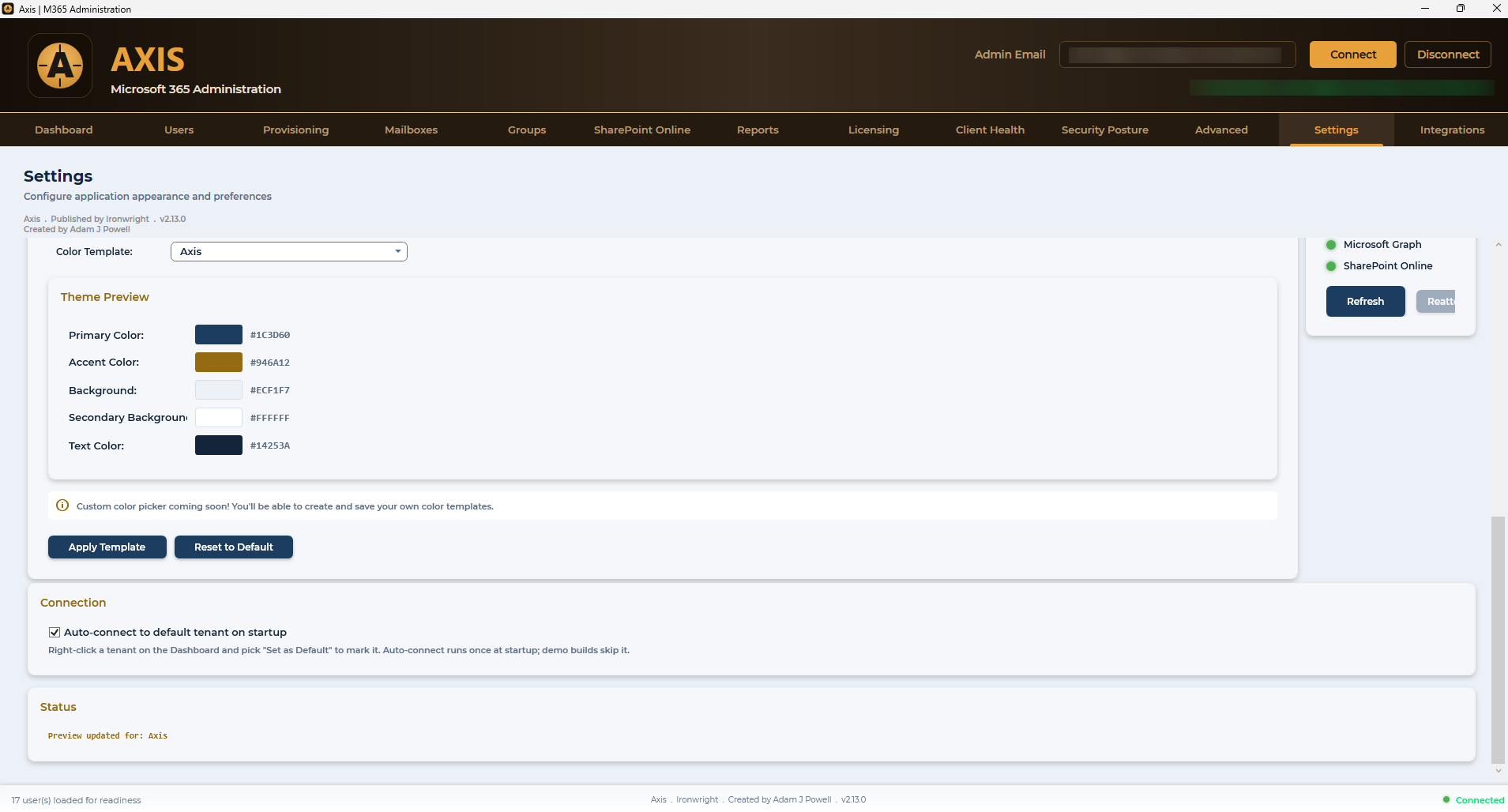Click the Accent Color swatch
This screenshot has height=812, width=1508.
coord(219,363)
